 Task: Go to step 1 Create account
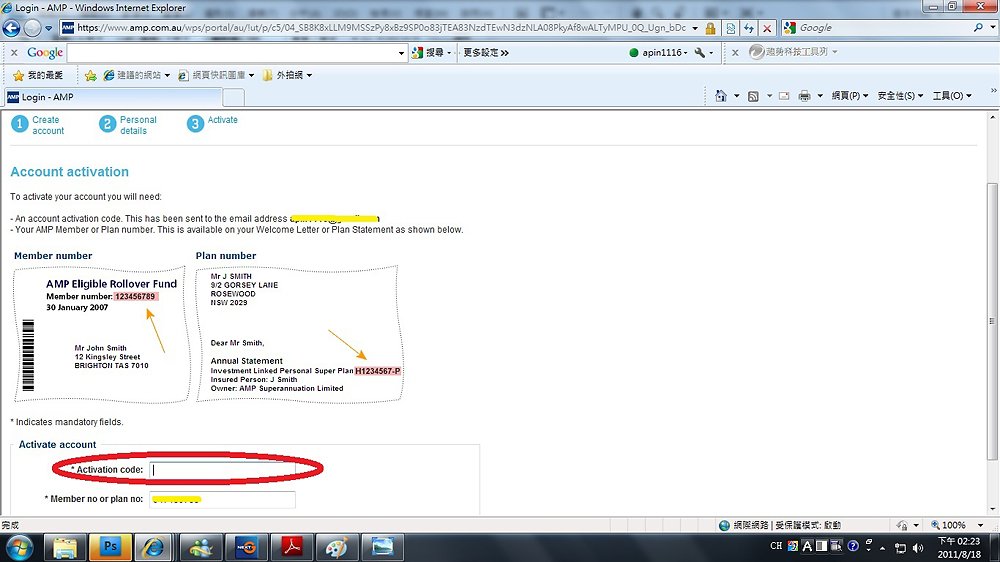click(x=38, y=125)
